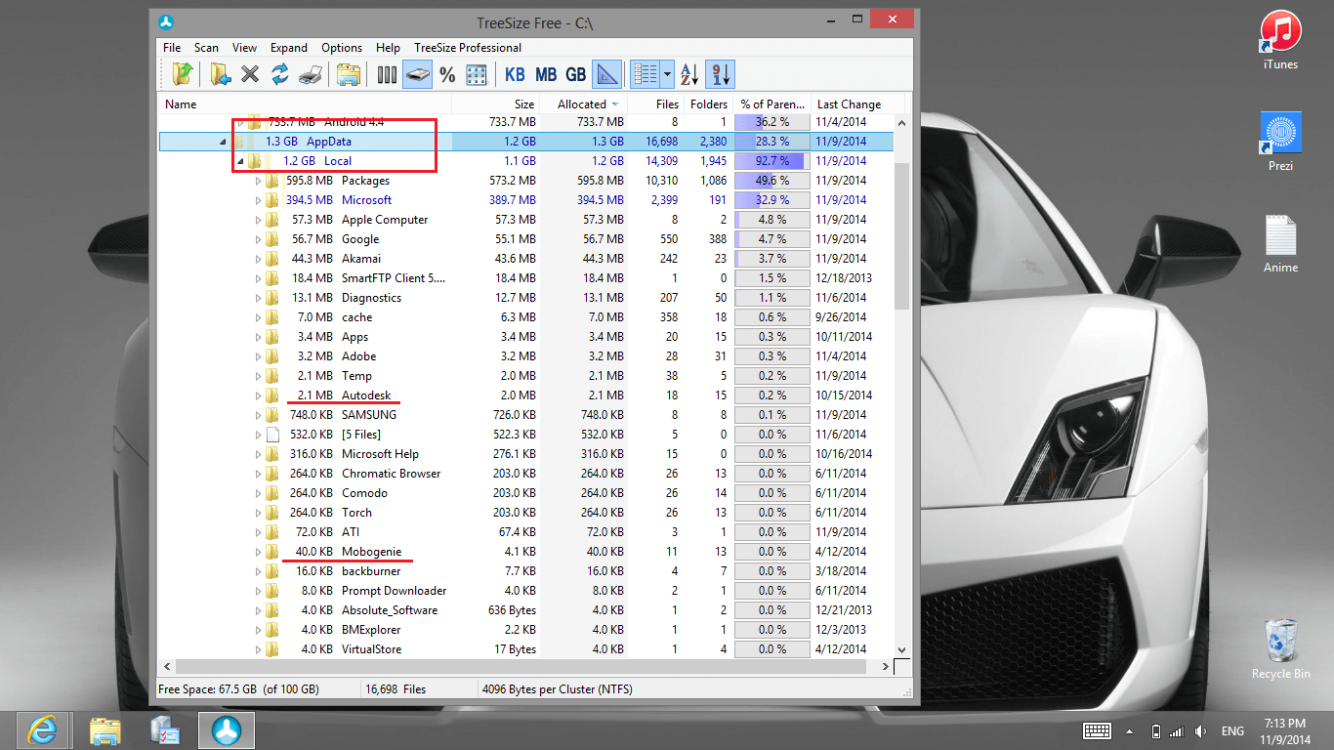
Task: Click Packages 49.6 % parent bar
Action: pos(771,181)
